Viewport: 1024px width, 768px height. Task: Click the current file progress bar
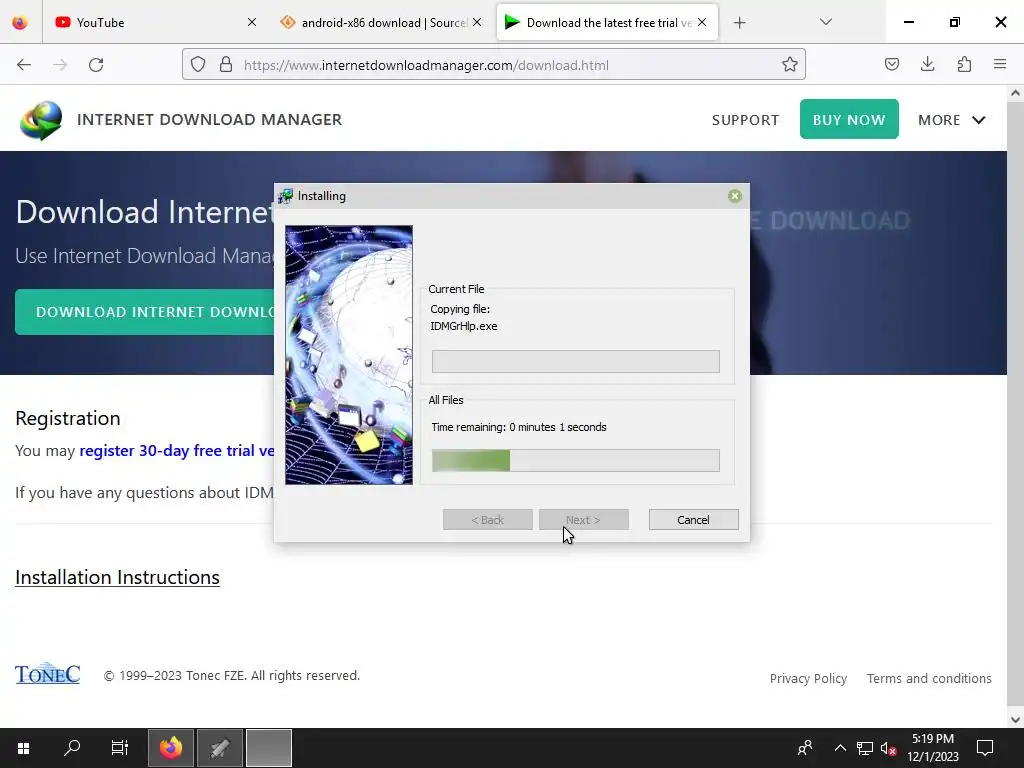pos(576,361)
